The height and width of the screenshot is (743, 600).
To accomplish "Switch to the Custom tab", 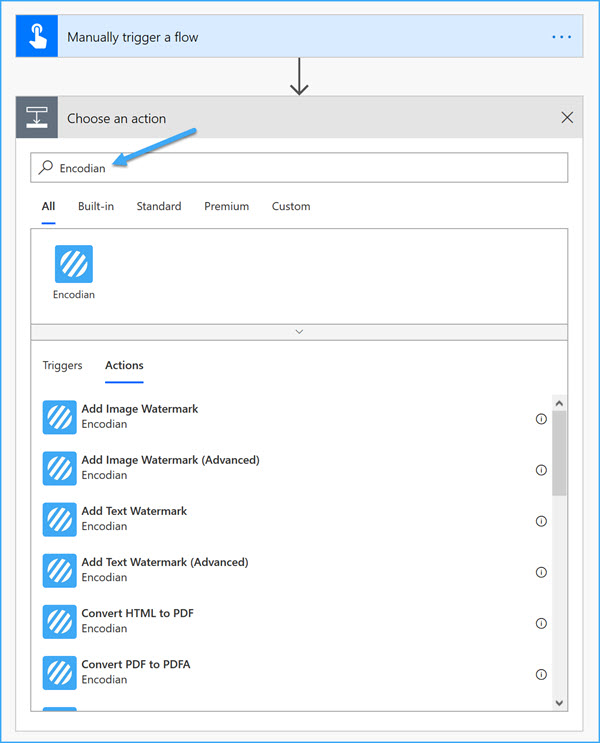I will [291, 206].
